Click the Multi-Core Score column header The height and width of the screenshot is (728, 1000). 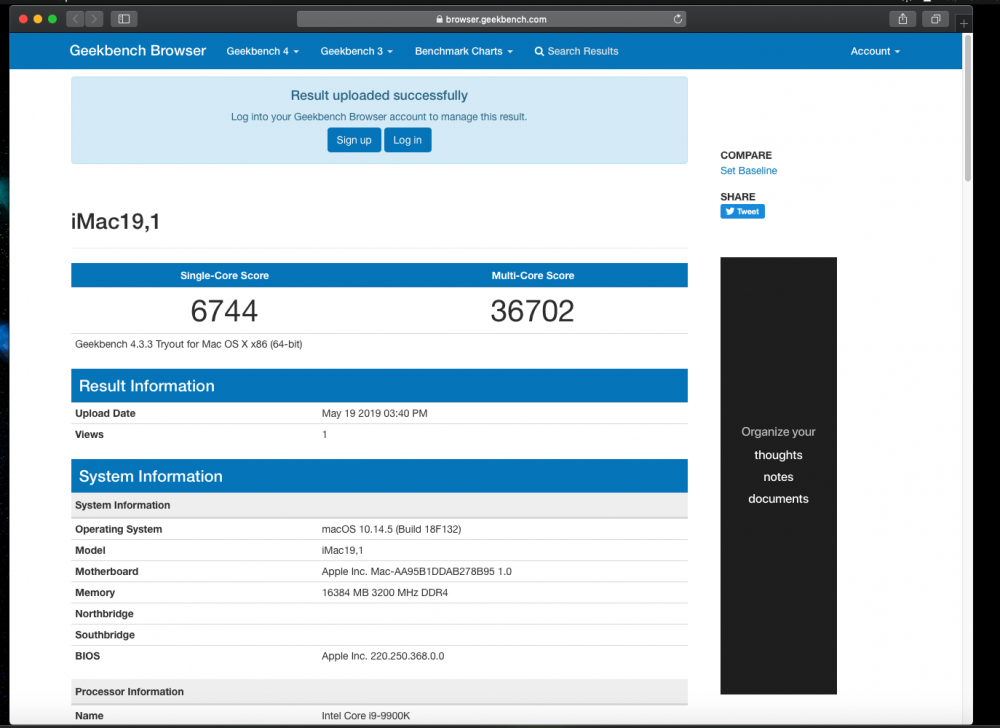click(x=533, y=275)
